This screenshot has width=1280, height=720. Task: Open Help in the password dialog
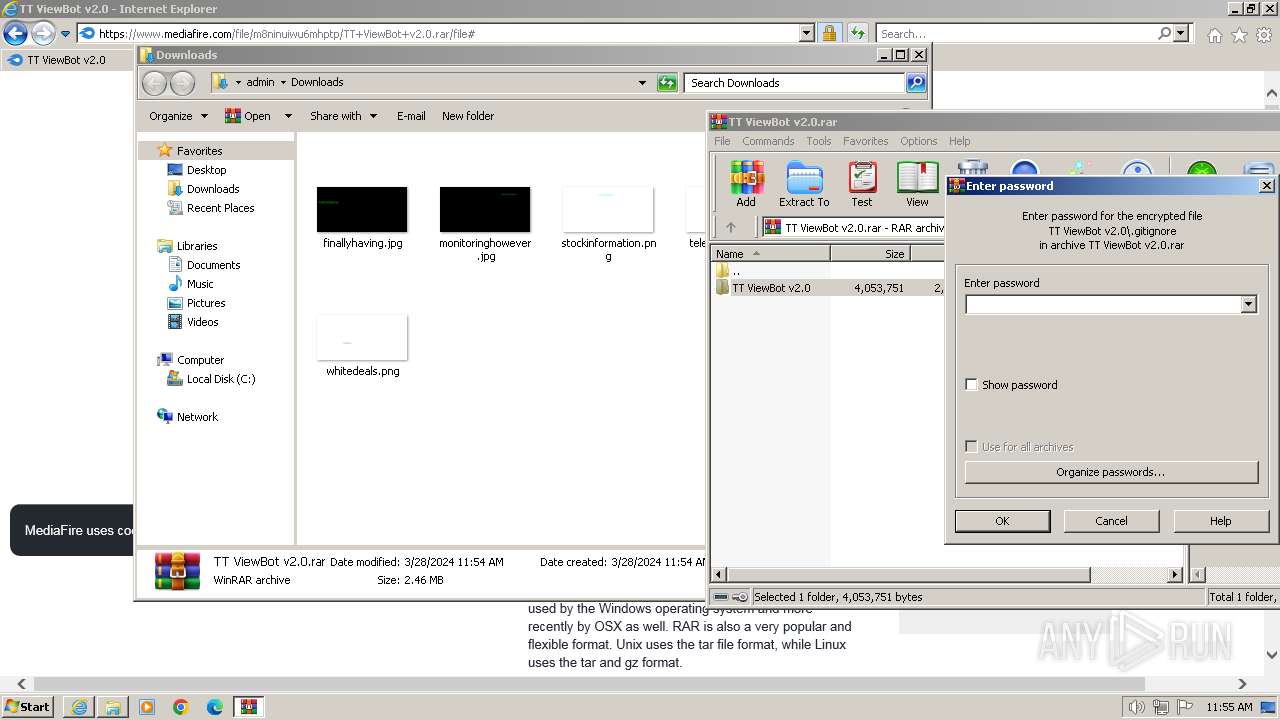point(1220,521)
